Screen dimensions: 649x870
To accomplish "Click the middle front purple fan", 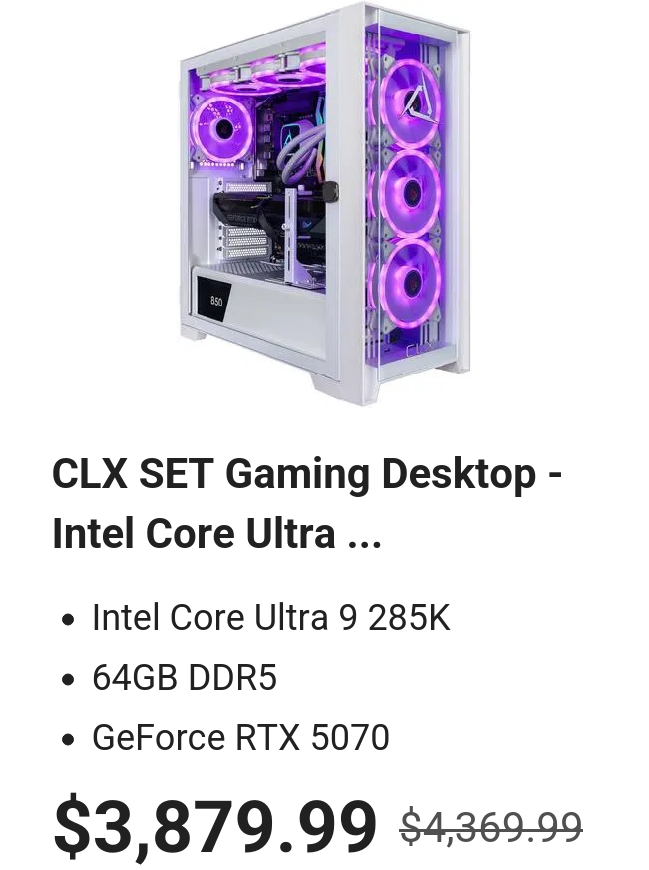I will tap(412, 192).
